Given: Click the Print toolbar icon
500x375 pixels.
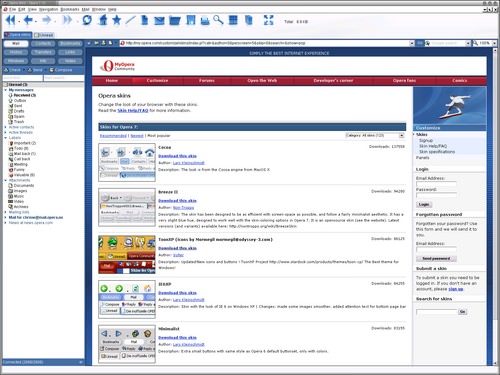Looking at the screenshot, I should tap(205, 21).
